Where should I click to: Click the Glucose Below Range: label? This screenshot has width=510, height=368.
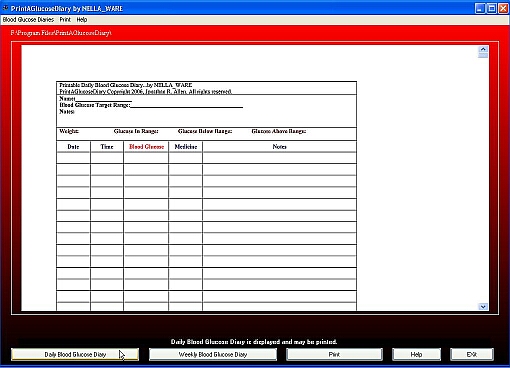(x=205, y=131)
